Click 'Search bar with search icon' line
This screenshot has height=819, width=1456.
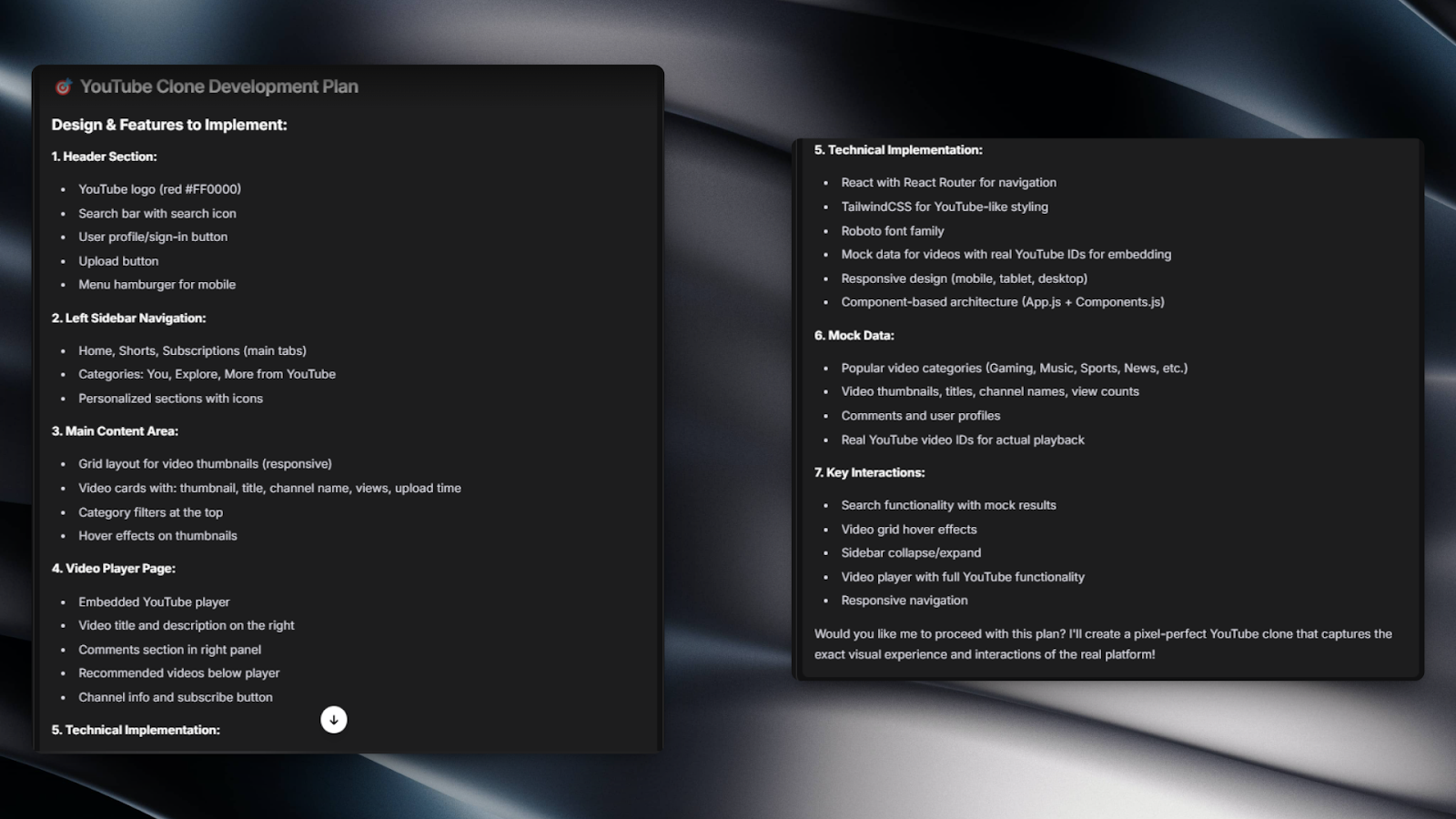coord(157,213)
